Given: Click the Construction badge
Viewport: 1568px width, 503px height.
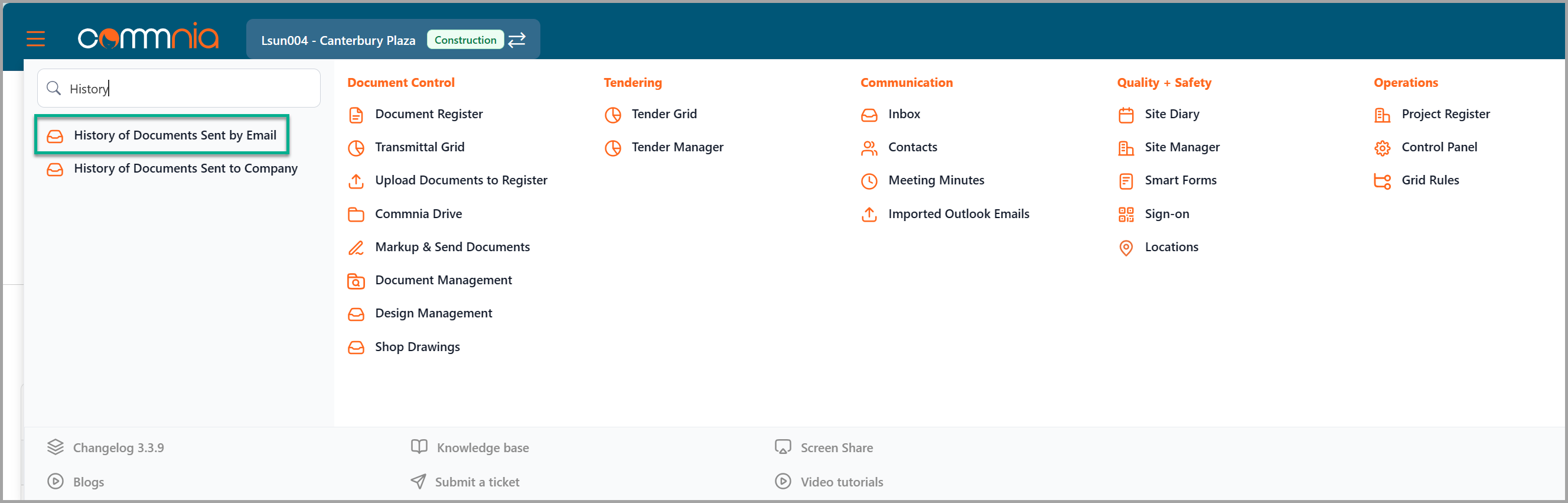Looking at the screenshot, I should pos(465,40).
